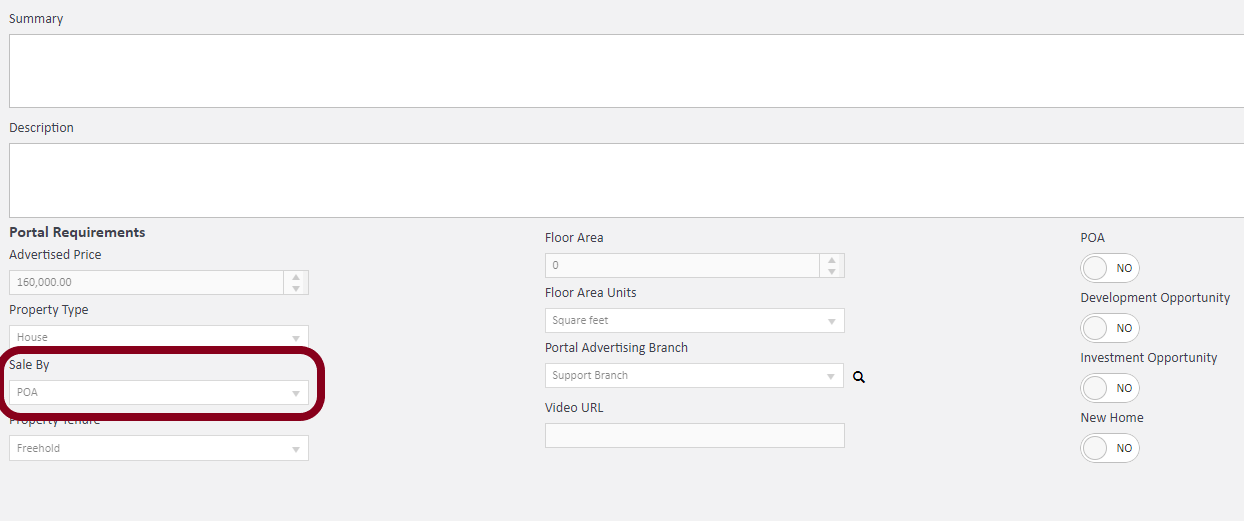Decrease Advertised Price with down arrow
The width and height of the screenshot is (1244, 521).
coord(295,288)
